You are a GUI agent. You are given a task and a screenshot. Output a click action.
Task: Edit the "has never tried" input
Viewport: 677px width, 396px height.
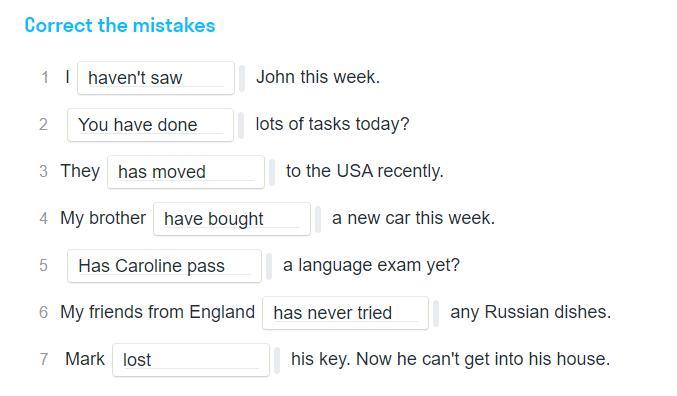345,313
